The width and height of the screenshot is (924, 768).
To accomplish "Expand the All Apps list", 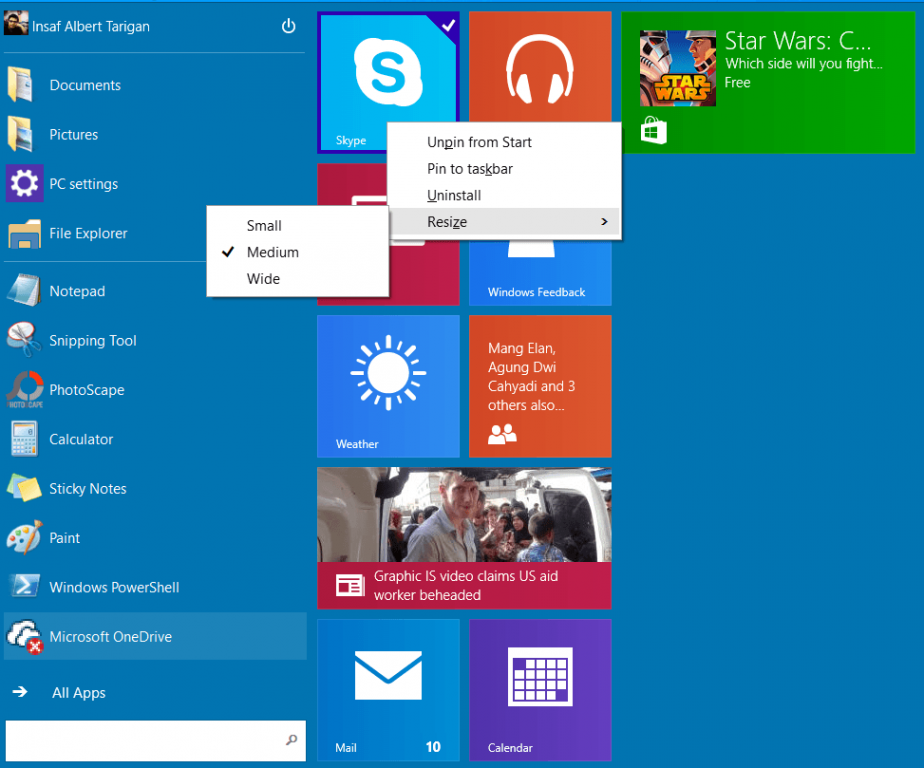I will coord(78,692).
